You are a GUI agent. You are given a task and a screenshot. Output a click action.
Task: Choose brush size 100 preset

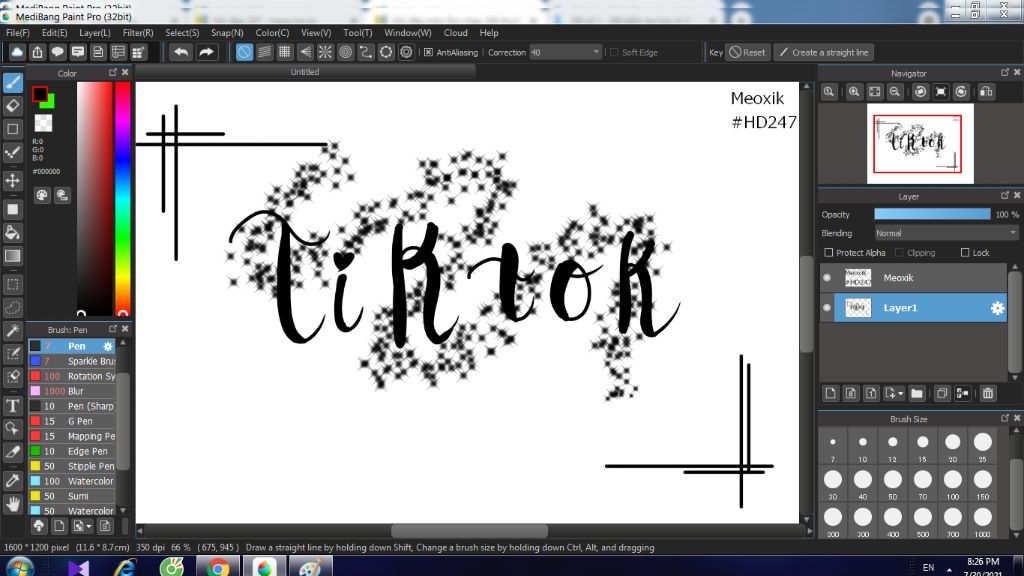tap(953, 479)
